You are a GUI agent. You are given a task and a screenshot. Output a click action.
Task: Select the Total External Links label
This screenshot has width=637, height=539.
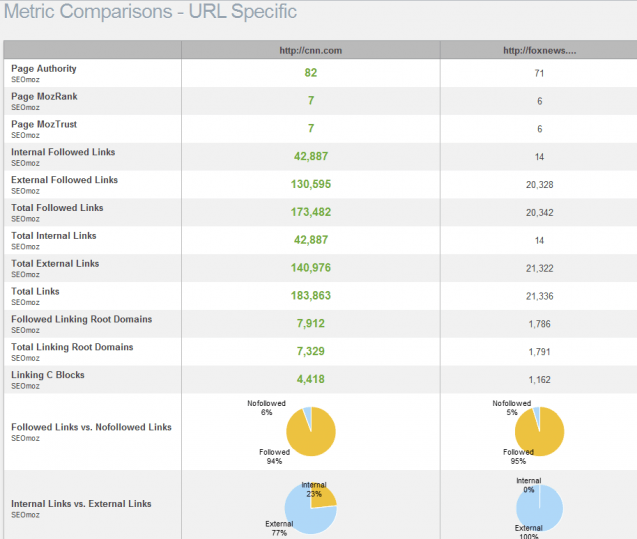click(55, 263)
